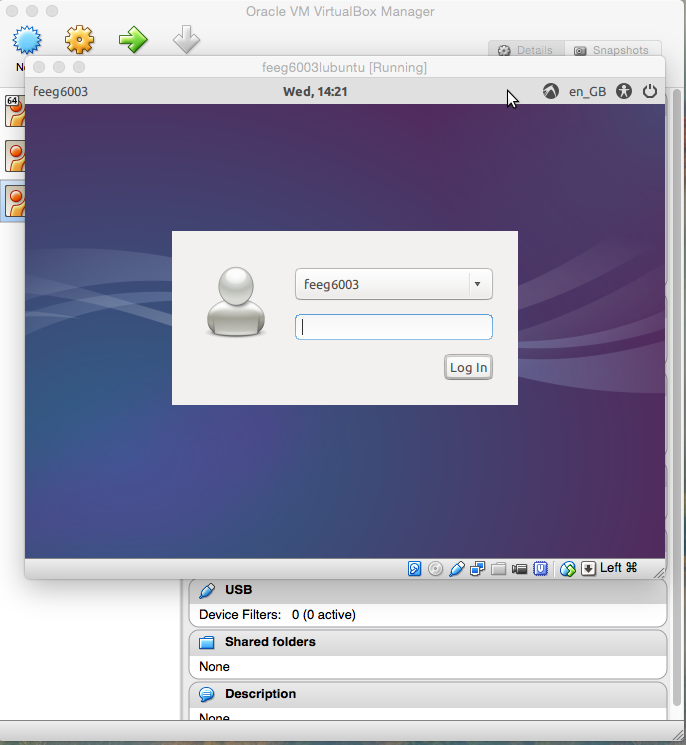Viewport: 686px width, 745px height.
Task: Click the Shared folders blue folder icon
Action: (x=207, y=642)
